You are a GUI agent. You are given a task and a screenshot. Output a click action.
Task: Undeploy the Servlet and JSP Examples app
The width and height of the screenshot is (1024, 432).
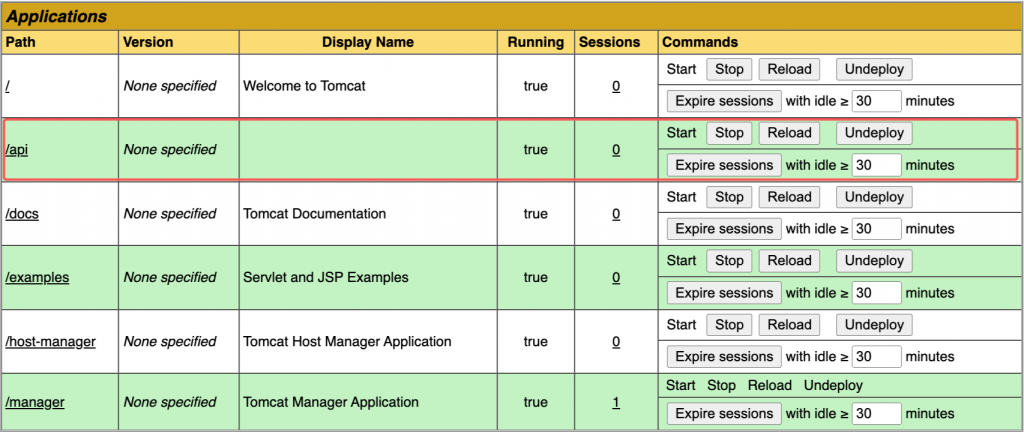(874, 261)
